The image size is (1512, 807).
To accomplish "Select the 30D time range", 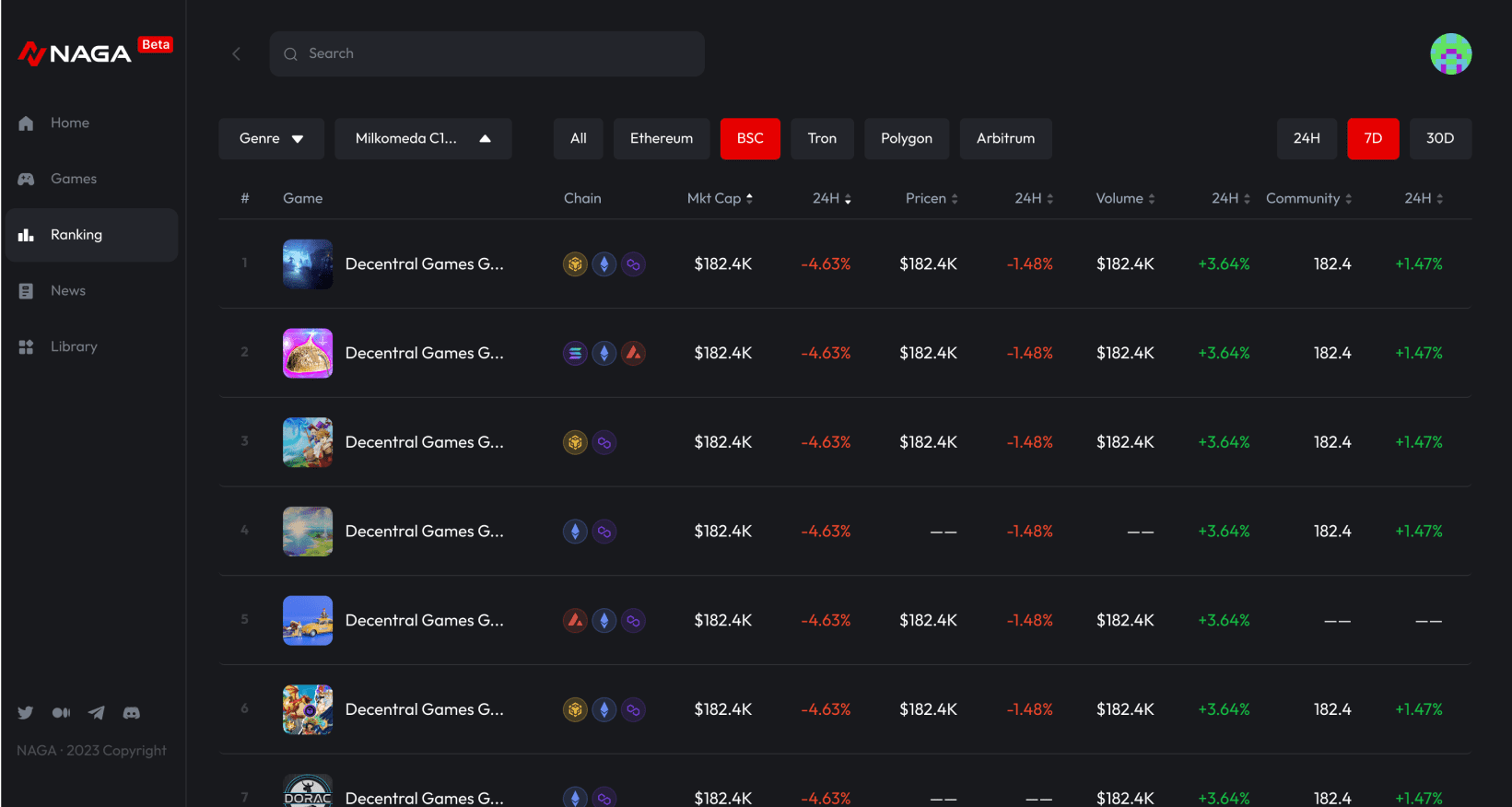I will tap(1440, 139).
